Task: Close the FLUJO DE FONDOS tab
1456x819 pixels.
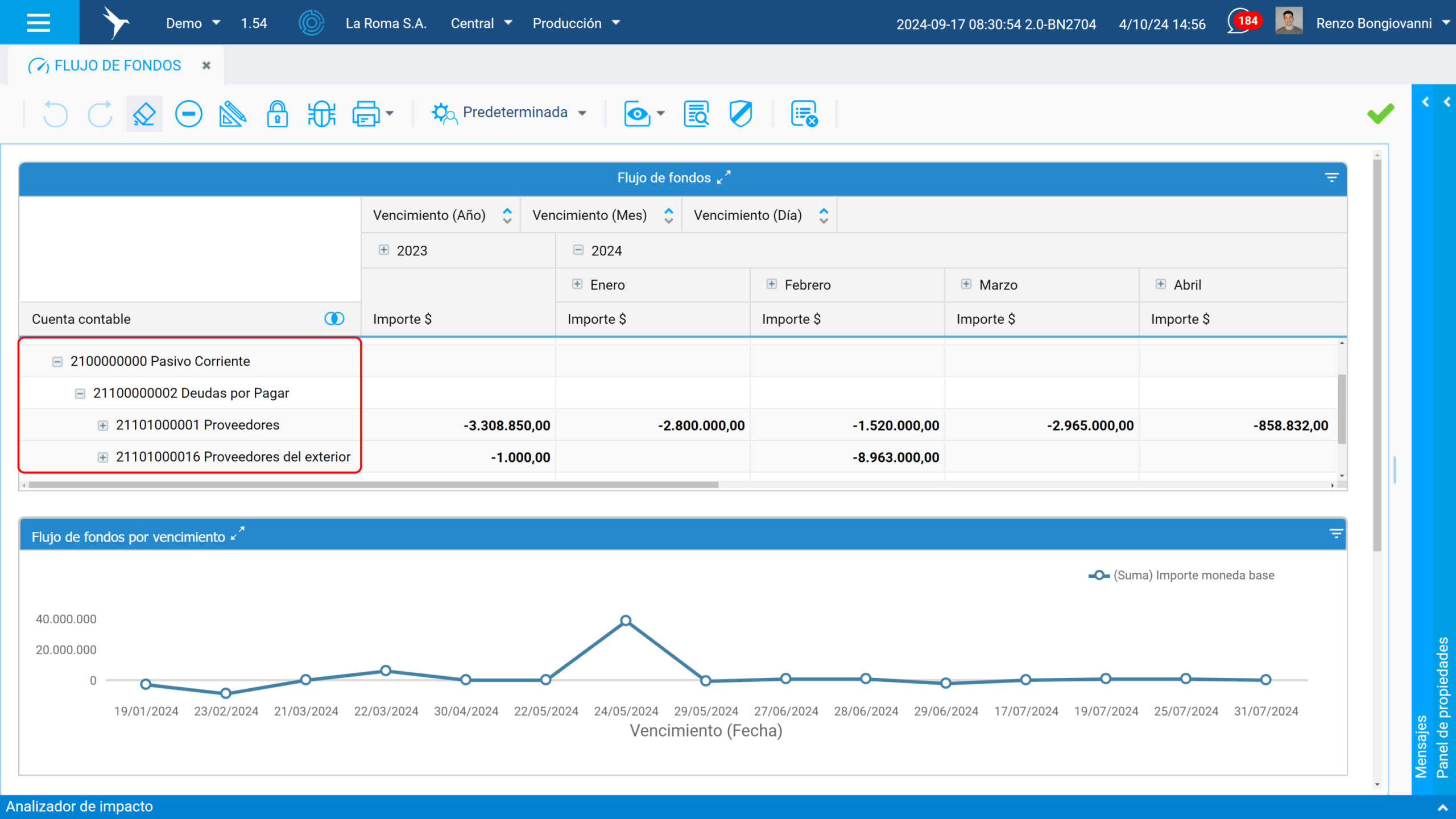Action: pos(206,65)
